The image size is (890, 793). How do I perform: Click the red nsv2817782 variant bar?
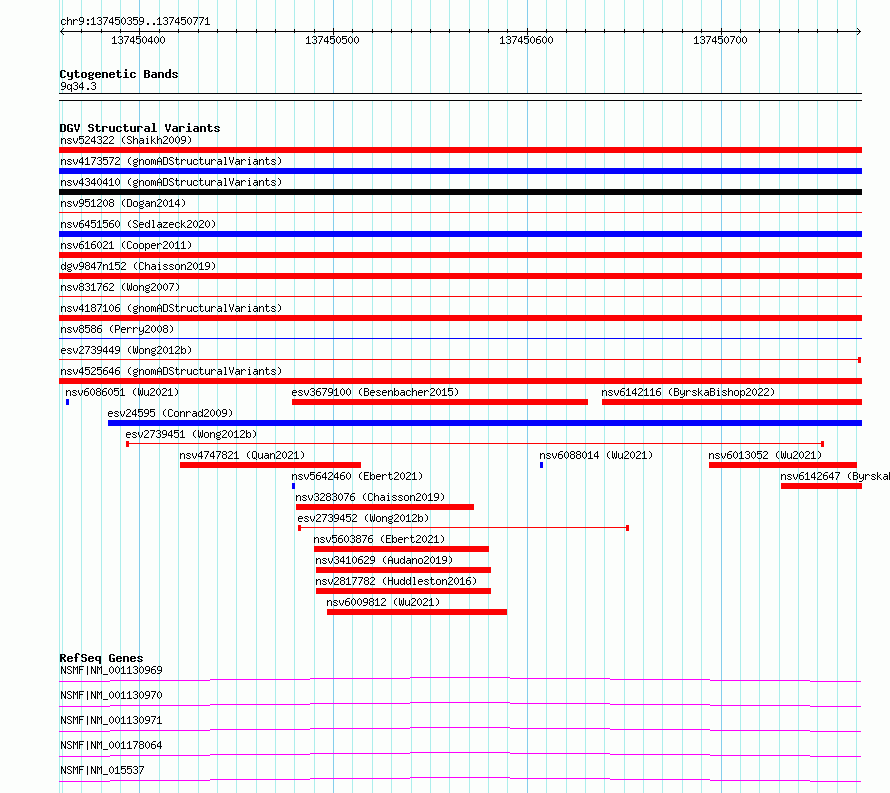(x=404, y=591)
